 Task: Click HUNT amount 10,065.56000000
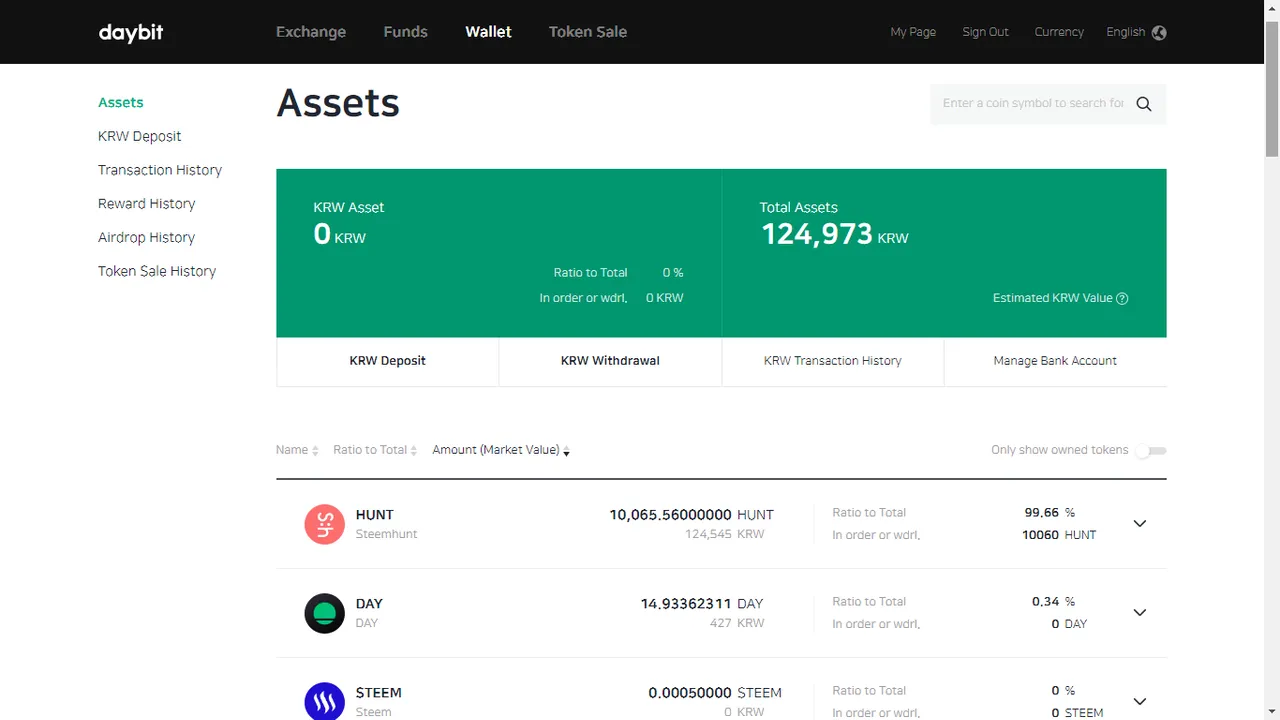[x=671, y=515]
